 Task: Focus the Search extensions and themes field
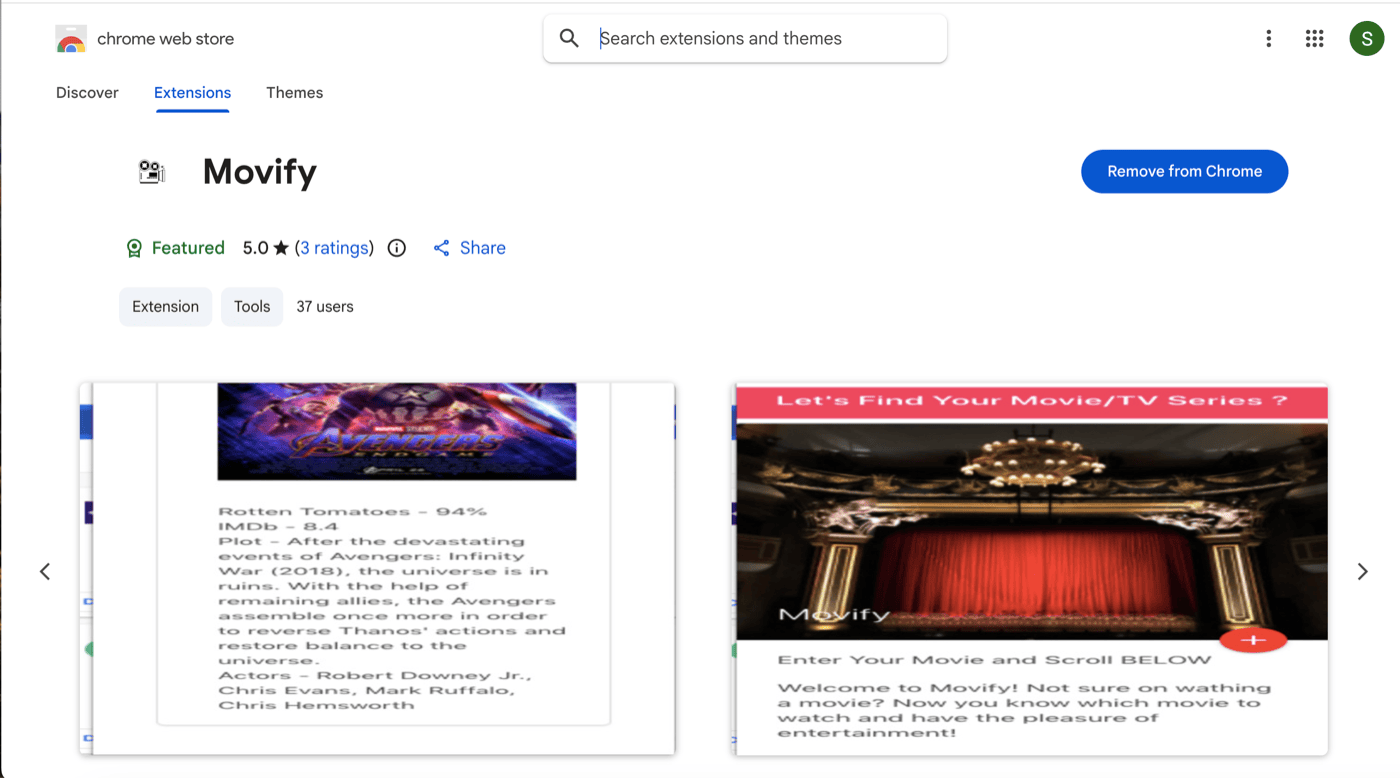(745, 38)
